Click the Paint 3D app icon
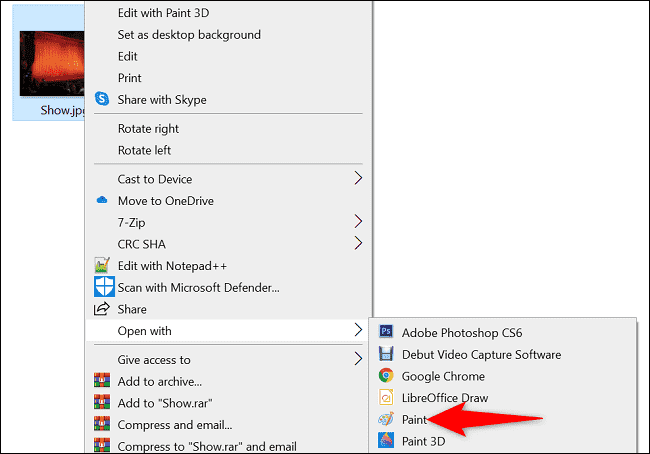The height and width of the screenshot is (454, 650). pyautogui.click(x=385, y=441)
